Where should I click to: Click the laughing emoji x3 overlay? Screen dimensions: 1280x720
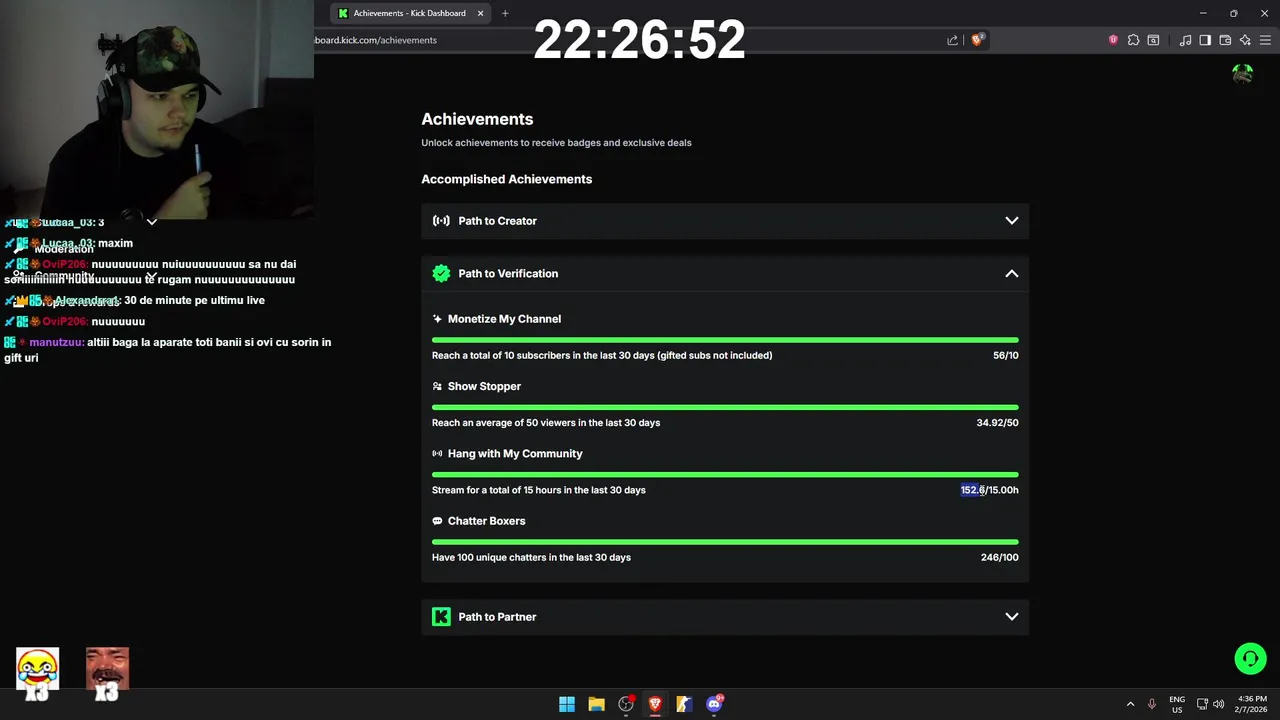coord(37,673)
